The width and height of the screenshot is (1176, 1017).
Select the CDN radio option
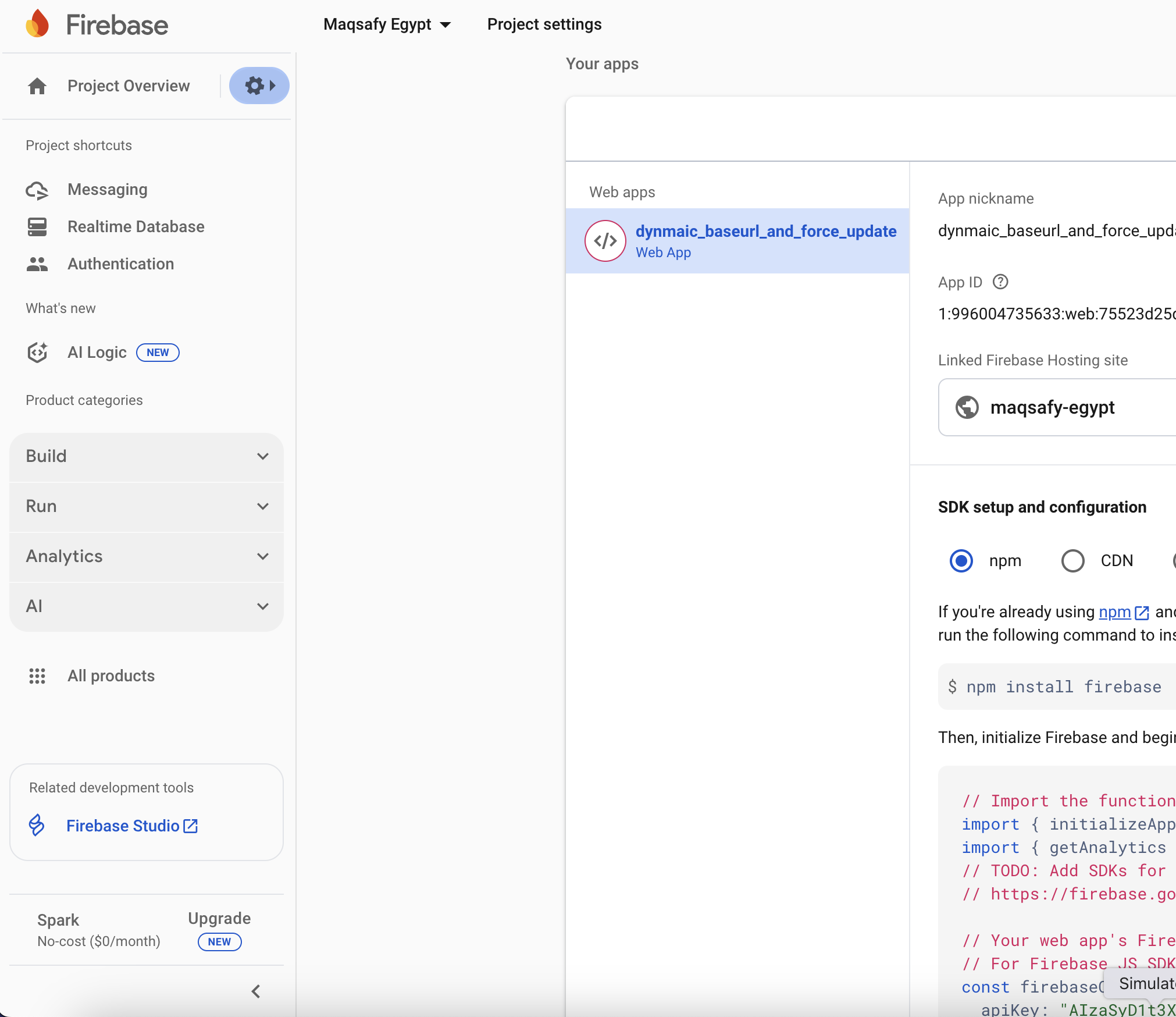(x=1073, y=561)
